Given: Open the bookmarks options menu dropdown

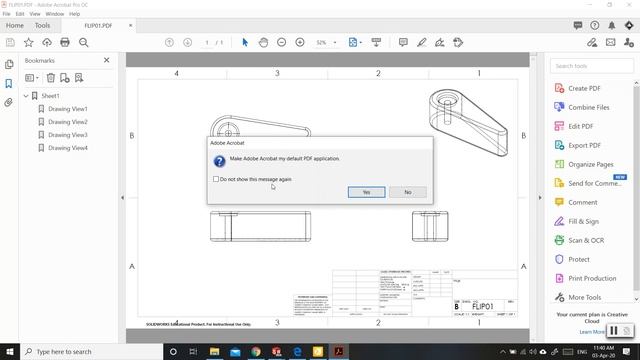Looking at the screenshot, I should [32, 78].
